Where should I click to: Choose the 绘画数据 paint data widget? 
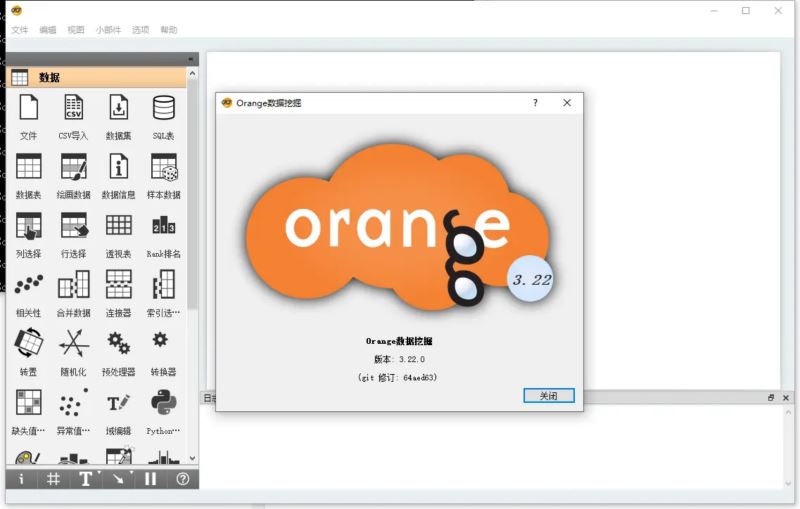pos(73,167)
